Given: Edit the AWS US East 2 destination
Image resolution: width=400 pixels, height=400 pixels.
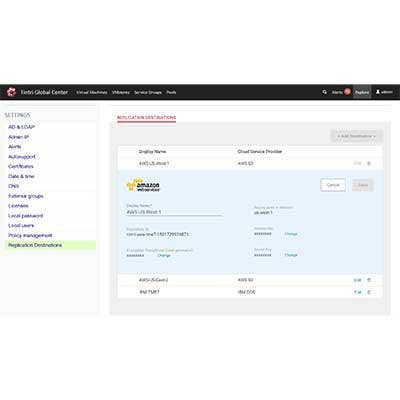Looking at the screenshot, I should click(x=357, y=280).
